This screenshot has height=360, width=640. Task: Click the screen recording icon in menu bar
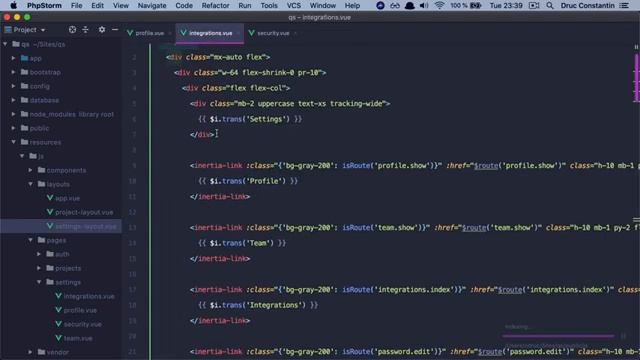(533, 5)
